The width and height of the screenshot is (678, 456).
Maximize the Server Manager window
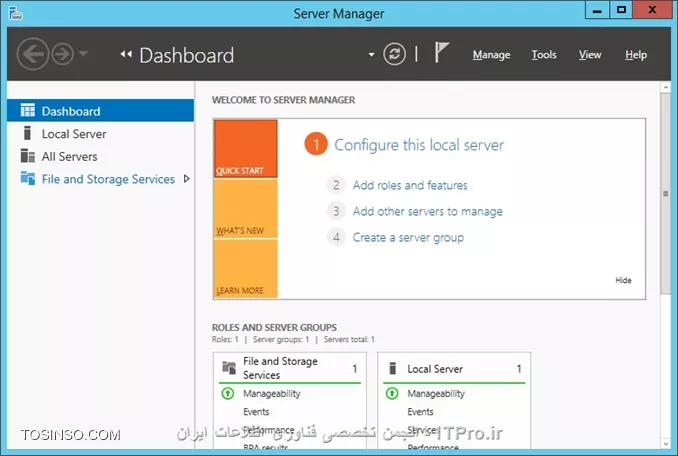621,10
